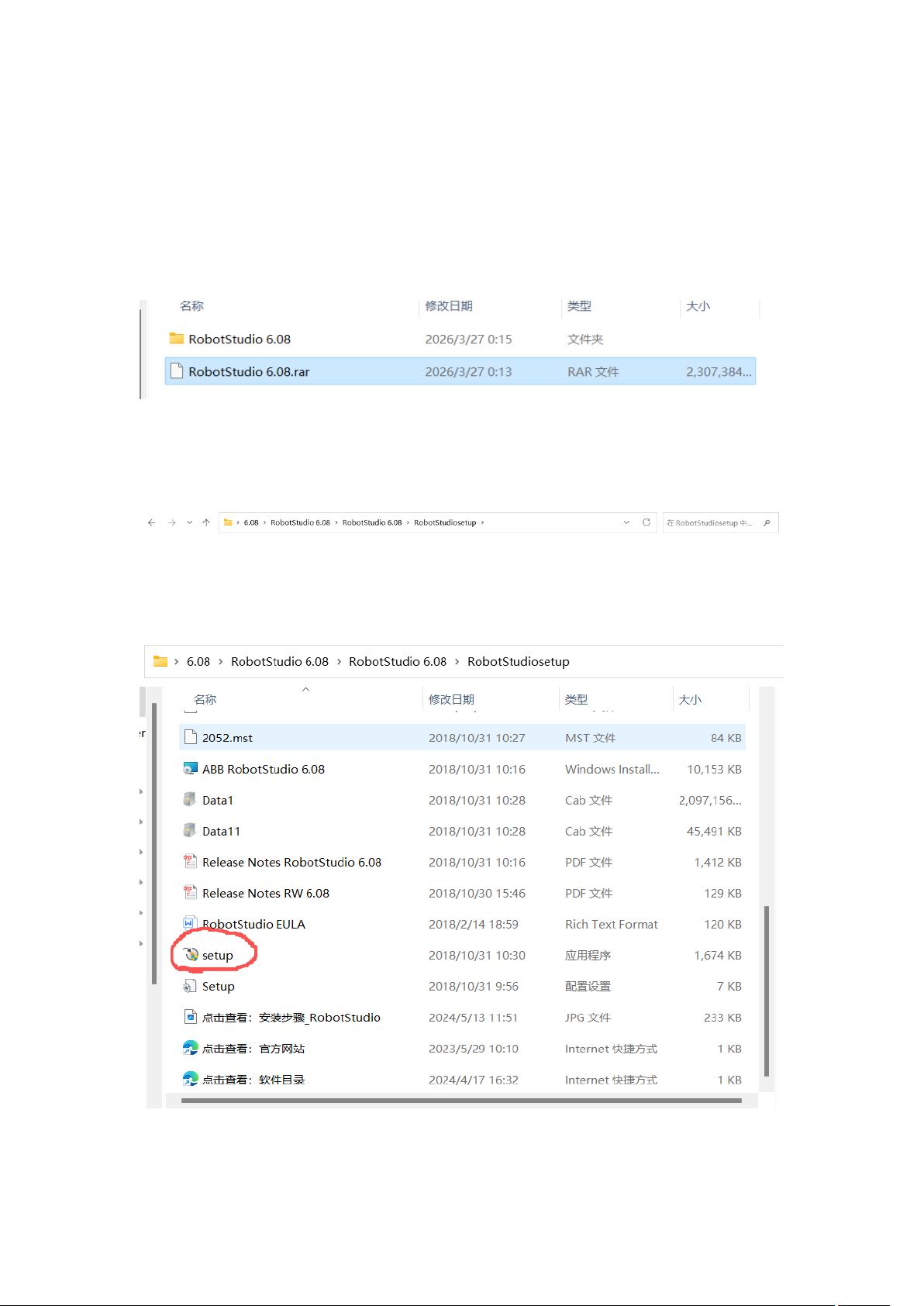Select the 1,412 KB size cell
The width and height of the screenshot is (924, 1306).
coord(718,862)
